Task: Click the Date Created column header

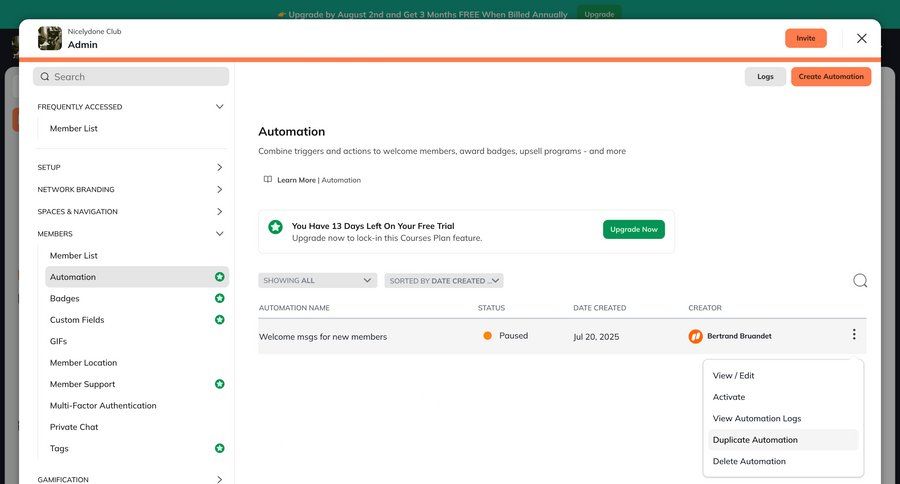Action: 599,308
